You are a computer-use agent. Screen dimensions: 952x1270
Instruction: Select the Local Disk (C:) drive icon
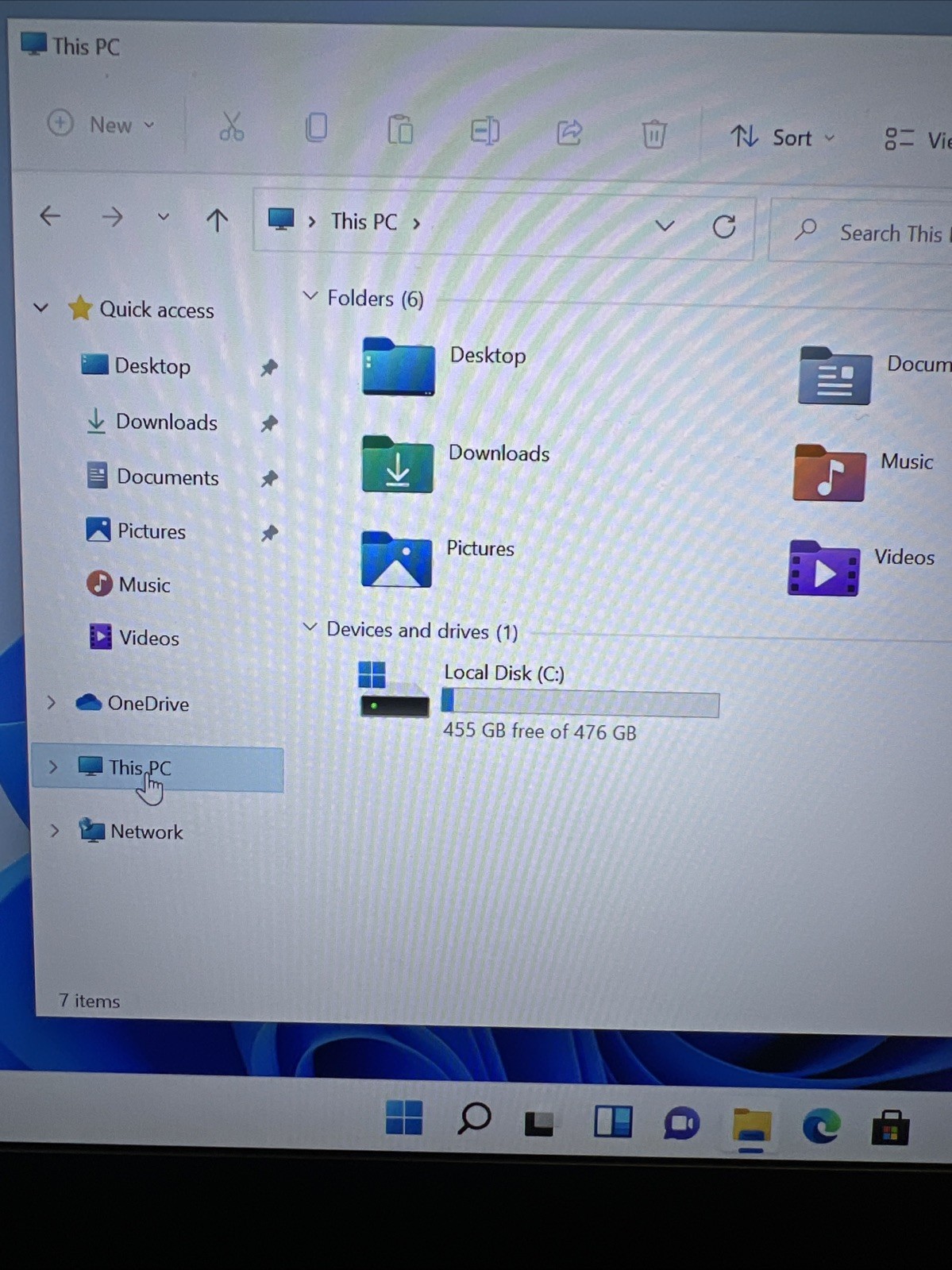coord(394,689)
